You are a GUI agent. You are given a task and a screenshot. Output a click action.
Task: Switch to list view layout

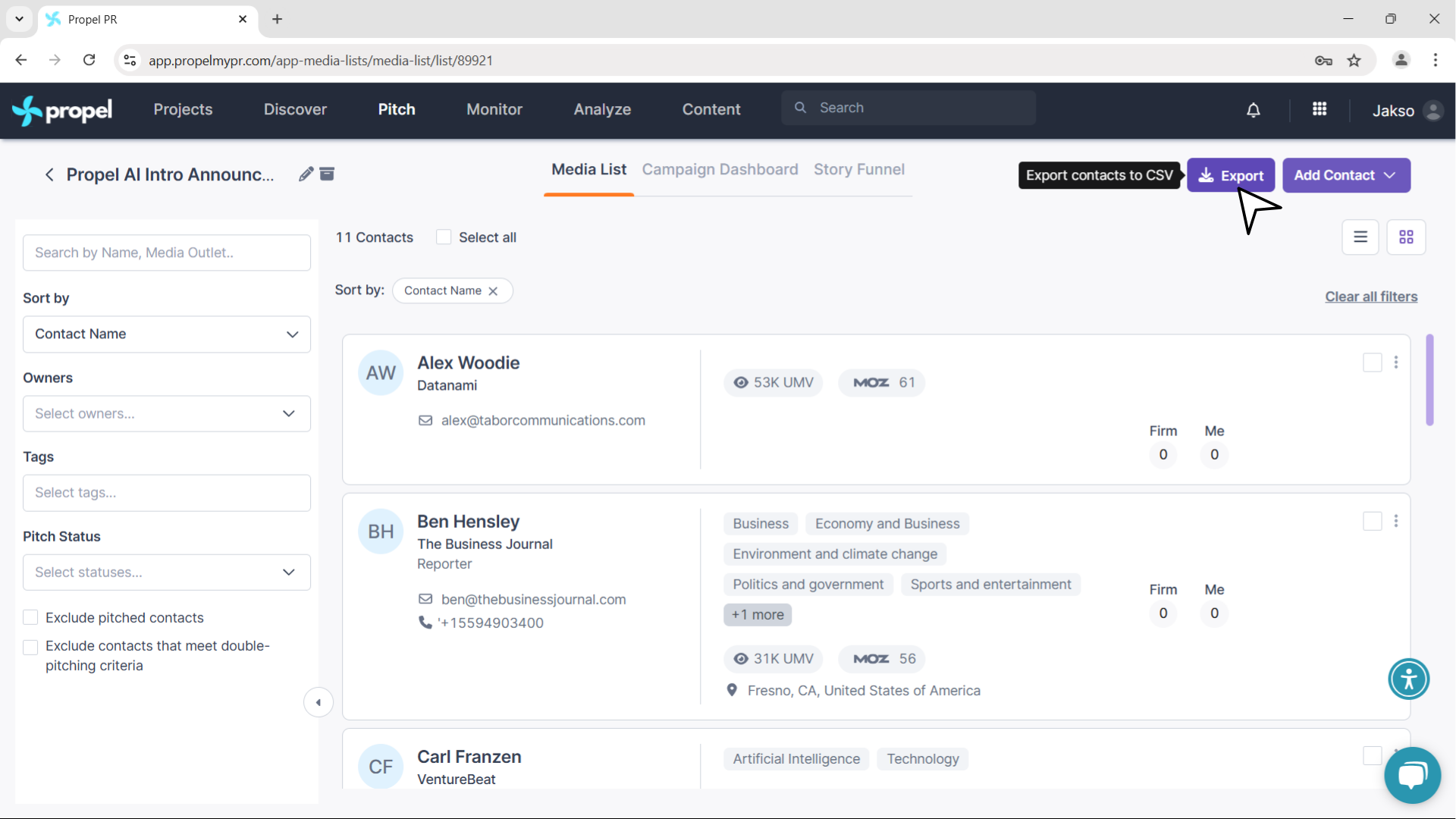(1360, 237)
